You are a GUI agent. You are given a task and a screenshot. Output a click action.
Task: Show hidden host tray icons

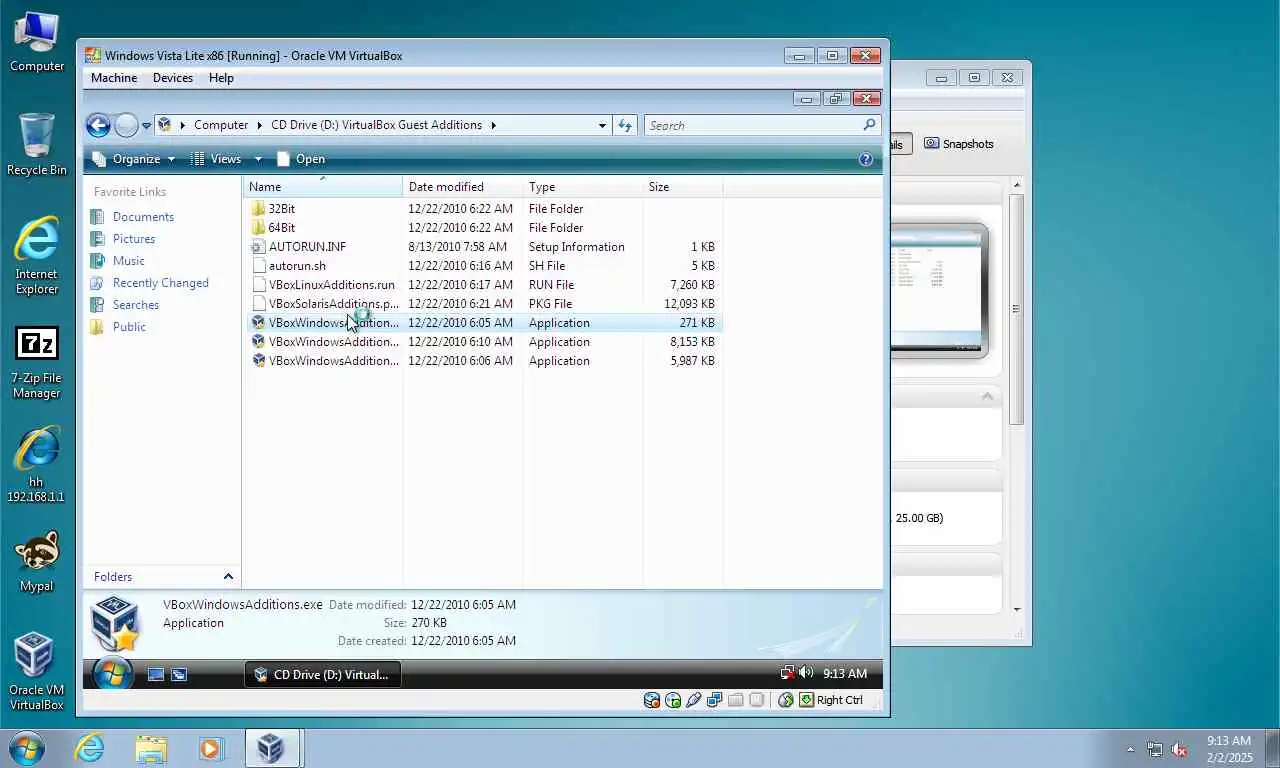(x=1131, y=749)
